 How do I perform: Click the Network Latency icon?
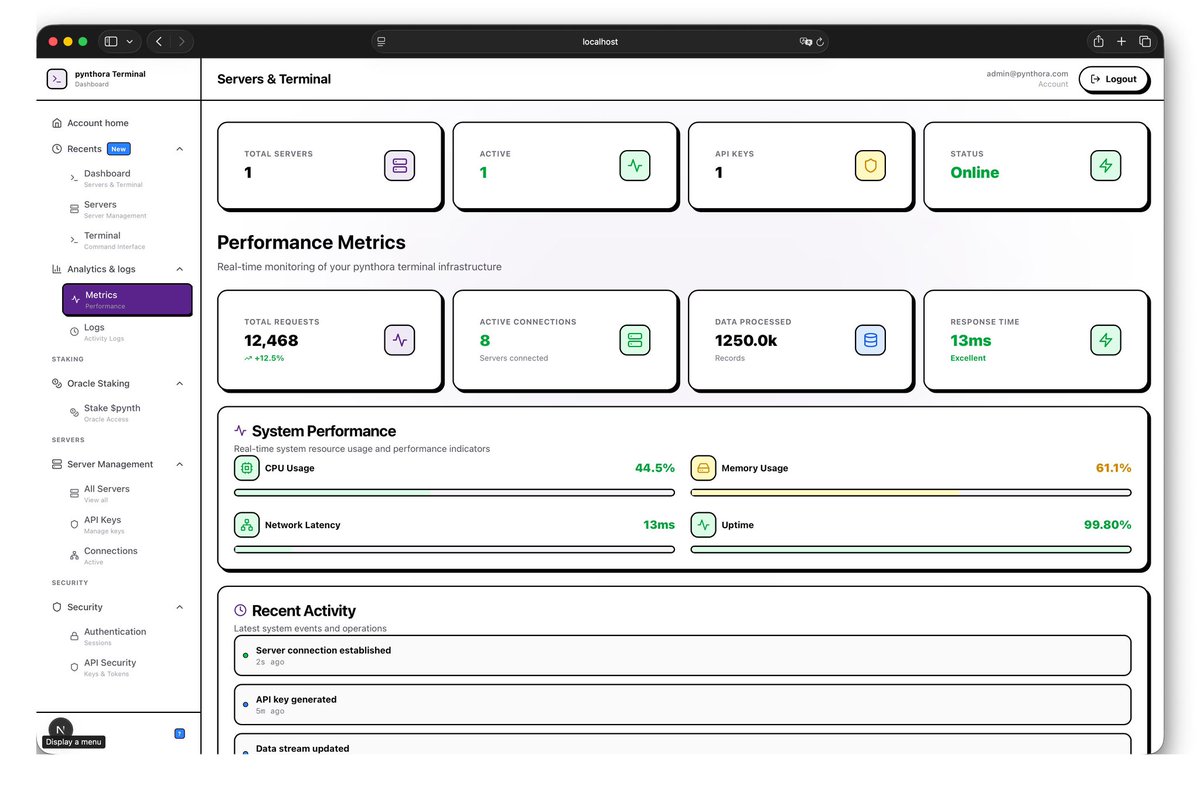tap(246, 525)
